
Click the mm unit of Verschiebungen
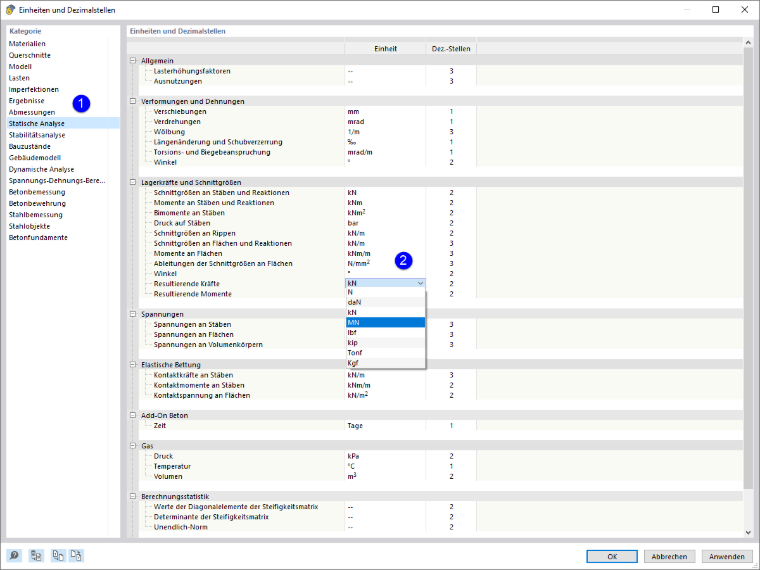[x=353, y=111]
